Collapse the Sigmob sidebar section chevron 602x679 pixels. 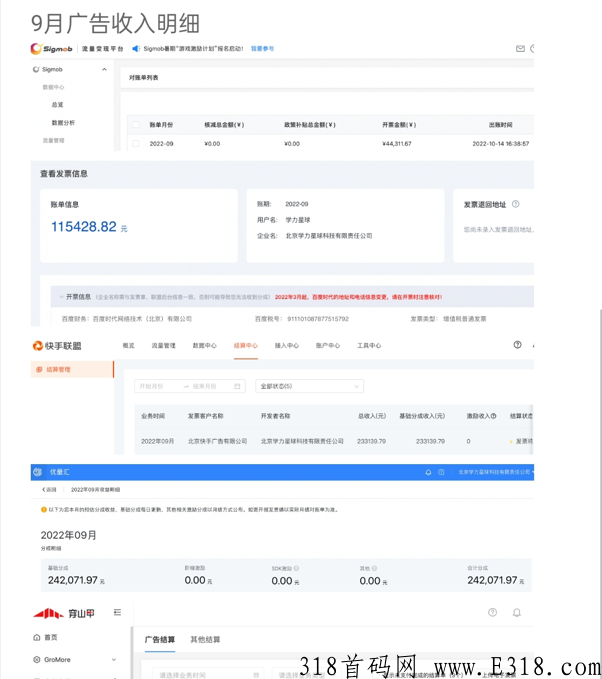click(x=104, y=69)
